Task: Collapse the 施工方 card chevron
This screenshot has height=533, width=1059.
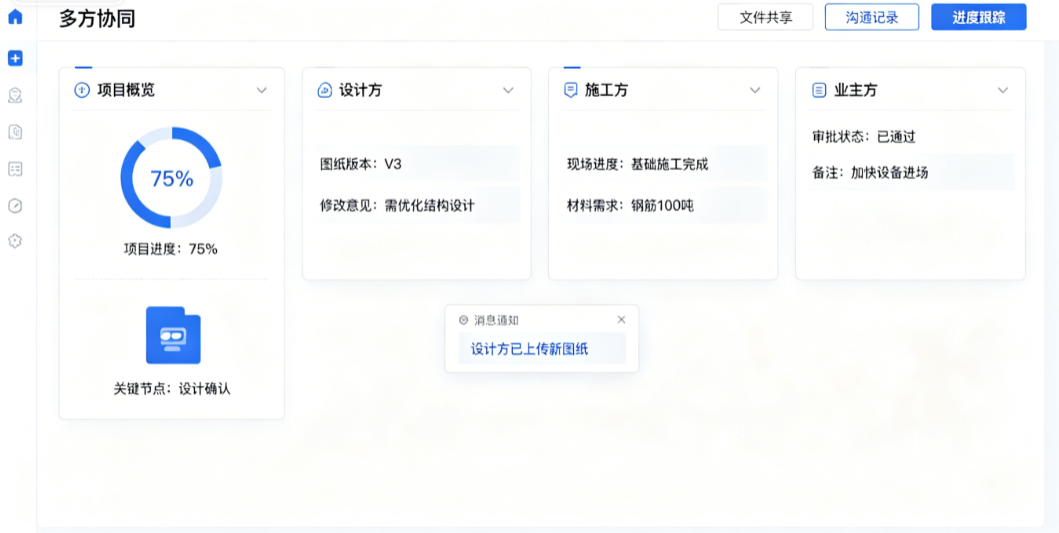Action: coord(755,91)
